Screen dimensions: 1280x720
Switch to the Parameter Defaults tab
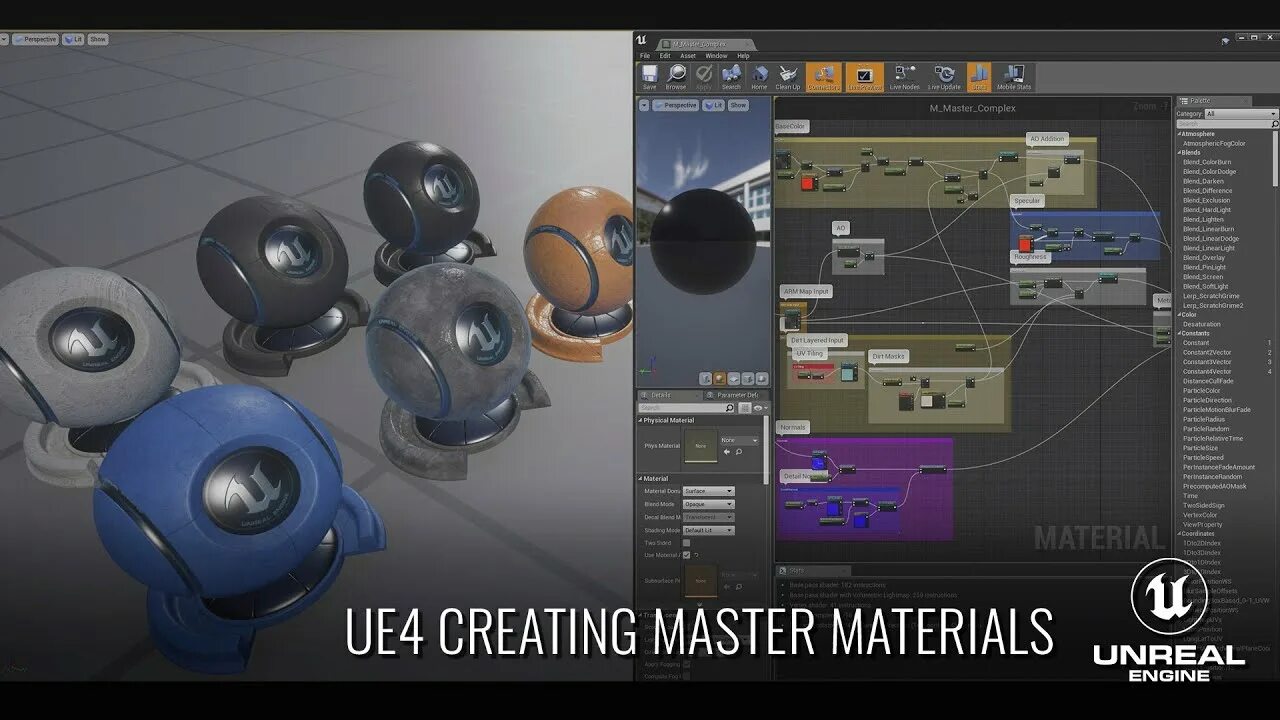(738, 395)
